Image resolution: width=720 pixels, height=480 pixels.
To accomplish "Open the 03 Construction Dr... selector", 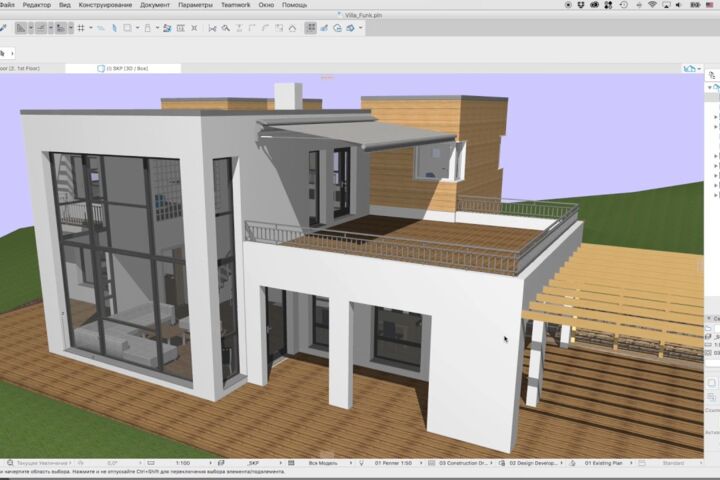I will pyautogui.click(x=464, y=463).
